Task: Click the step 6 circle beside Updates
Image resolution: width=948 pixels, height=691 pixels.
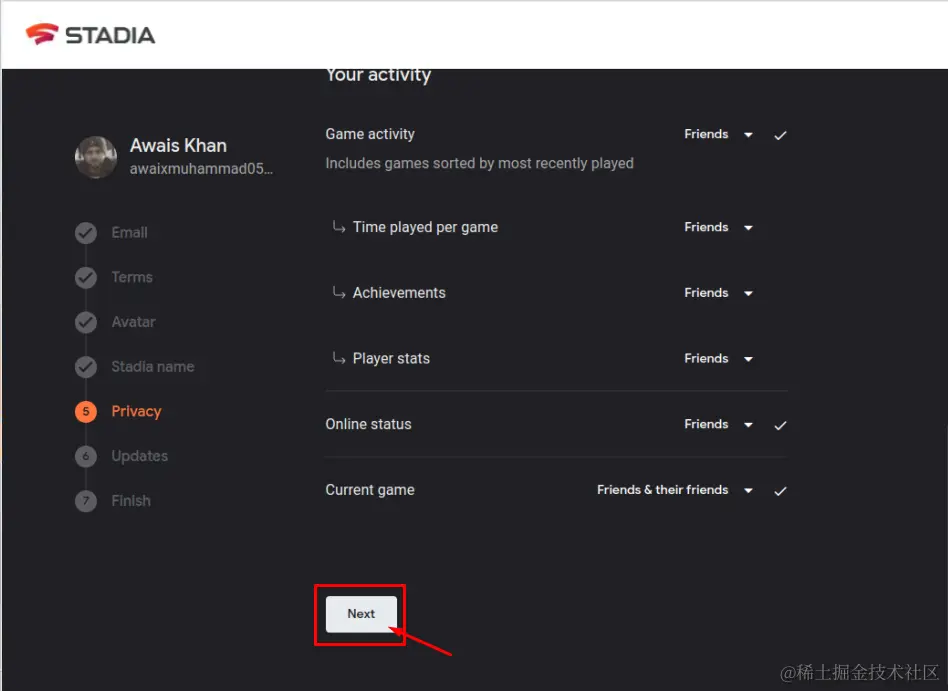Action: pyautogui.click(x=86, y=456)
